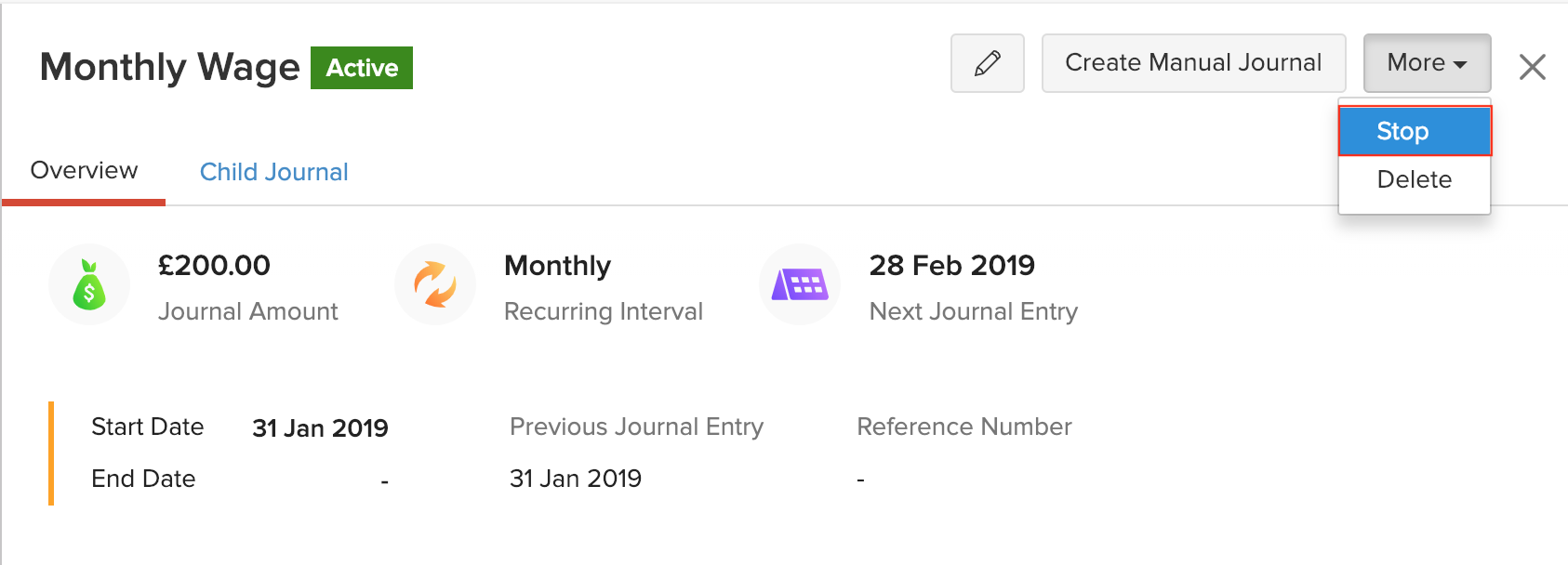Click the Create Manual Journal button
This screenshot has height=565, width=1568.
[1193, 63]
